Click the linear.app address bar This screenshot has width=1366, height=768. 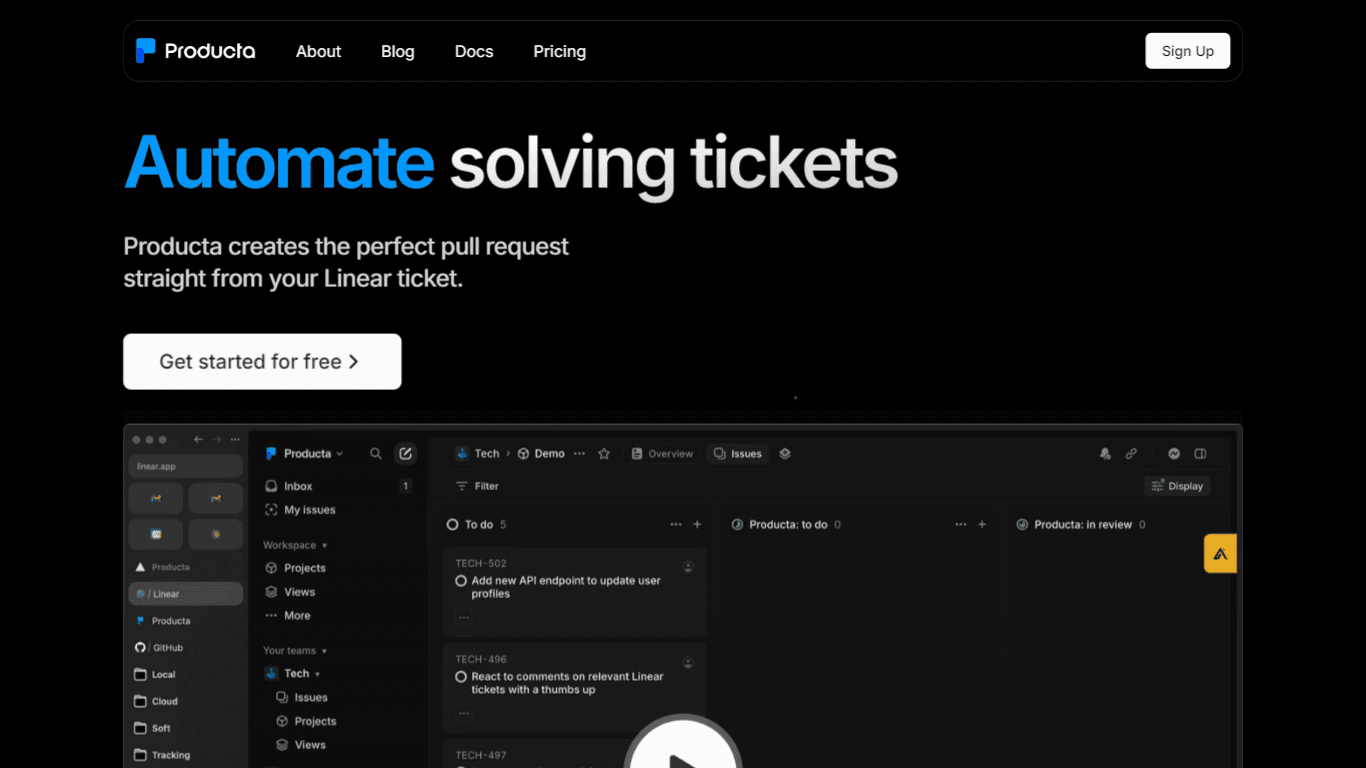185,466
